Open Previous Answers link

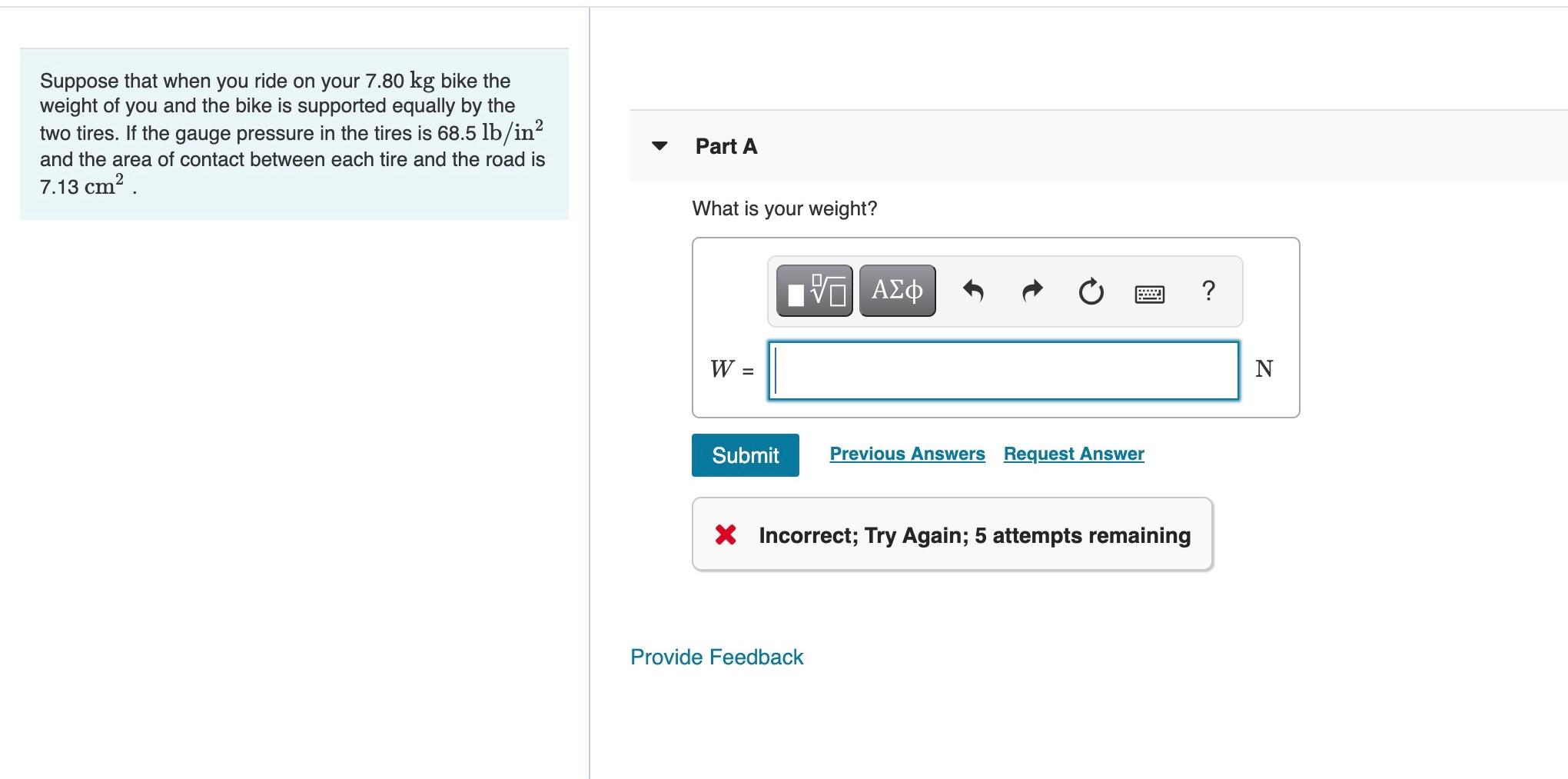(907, 454)
